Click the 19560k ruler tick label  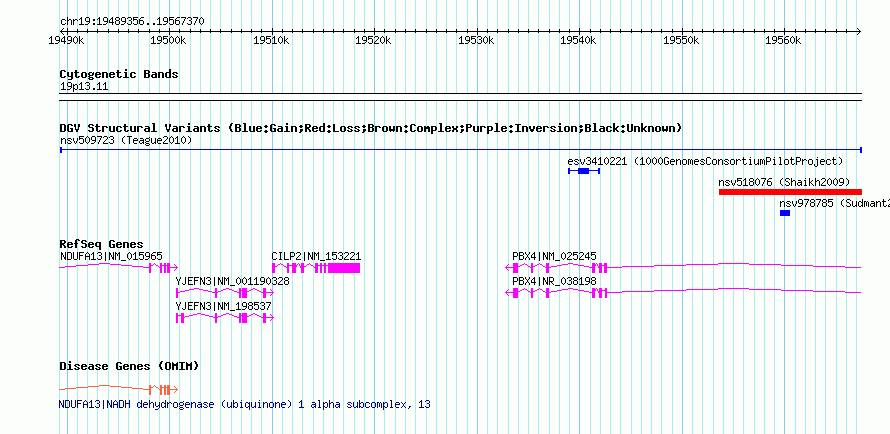pyautogui.click(x=783, y=41)
